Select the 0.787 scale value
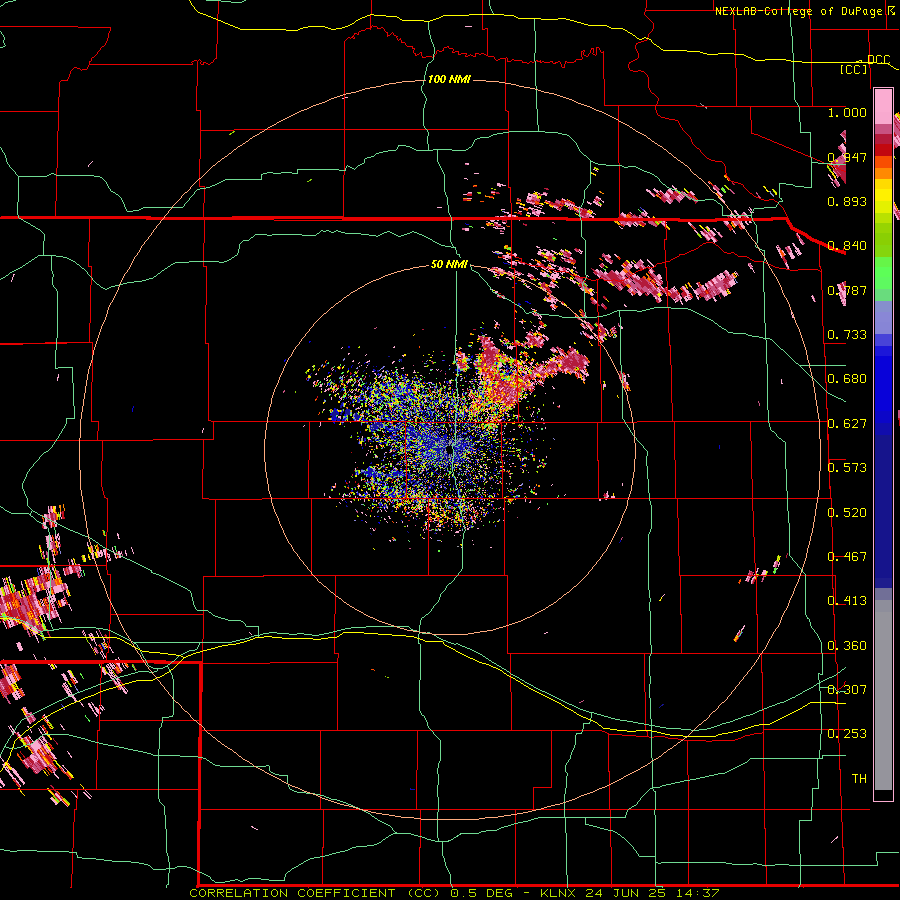Viewport: 900px width, 900px height. point(847,290)
